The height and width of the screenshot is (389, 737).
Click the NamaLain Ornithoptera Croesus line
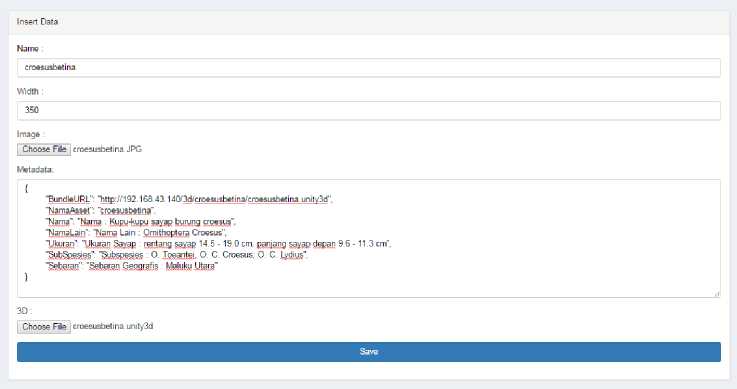point(136,233)
